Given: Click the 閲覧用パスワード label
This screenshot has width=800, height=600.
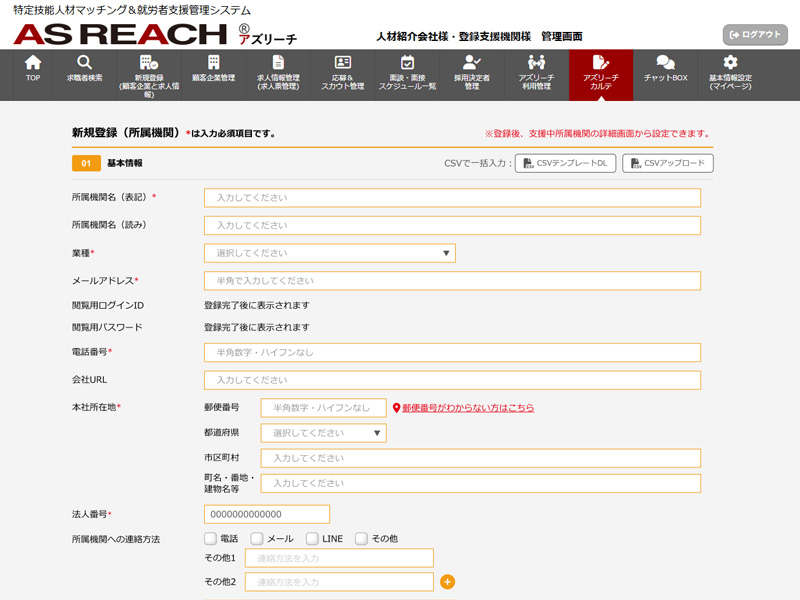Looking at the screenshot, I should [x=107, y=327].
